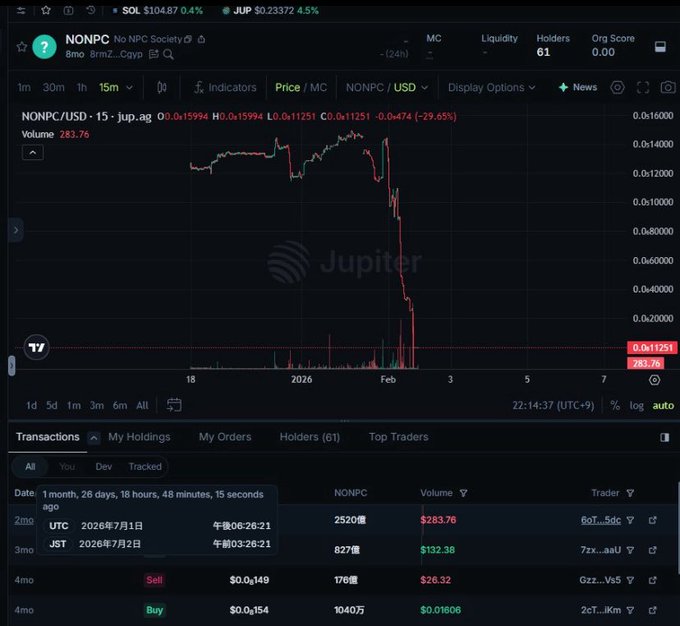The width and height of the screenshot is (680, 626).
Task: Set chart range to All
Action: (142, 406)
